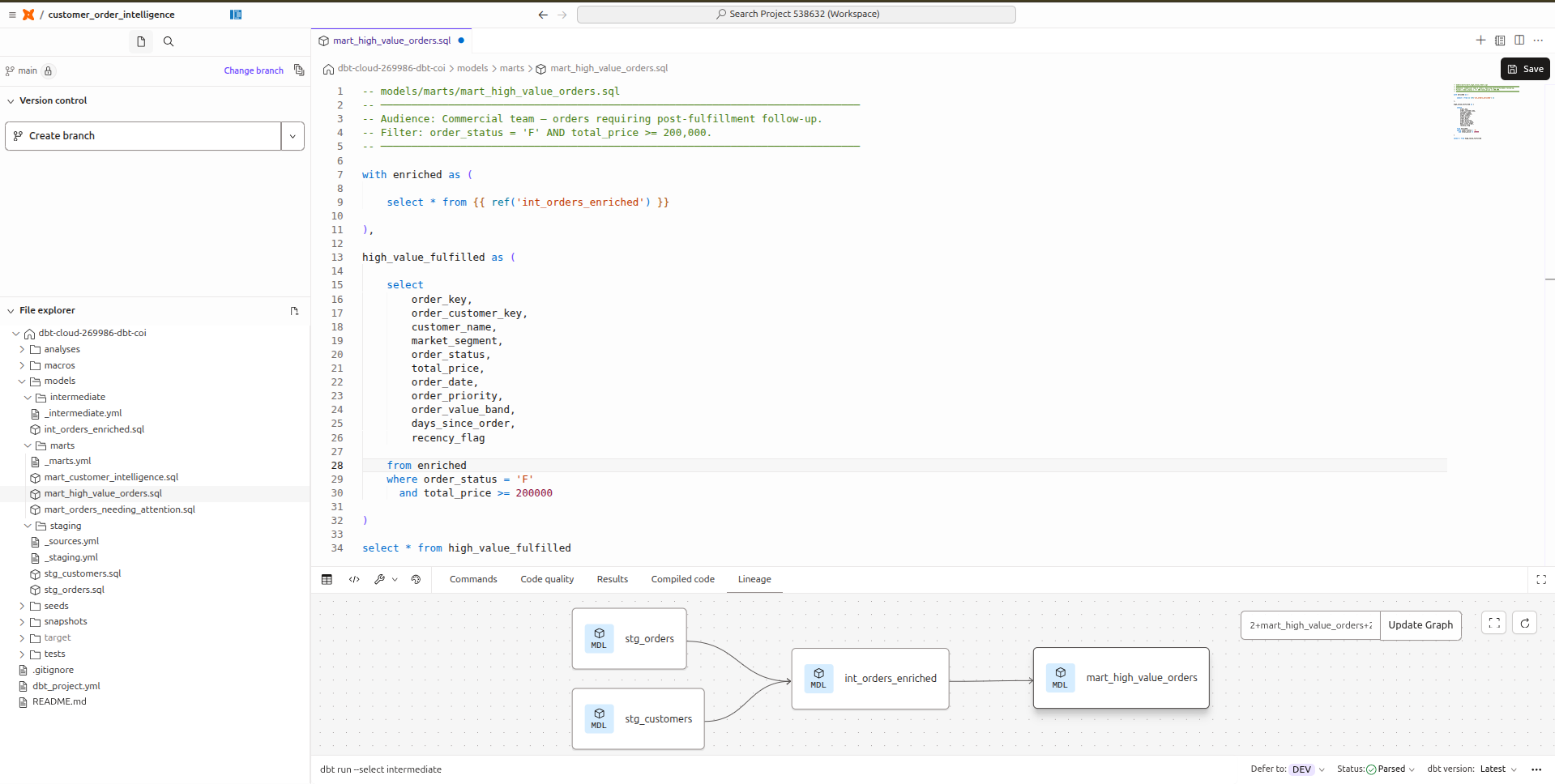This screenshot has width=1555, height=784.
Task: Click the copy icon beside Change branch
Action: tap(299, 70)
